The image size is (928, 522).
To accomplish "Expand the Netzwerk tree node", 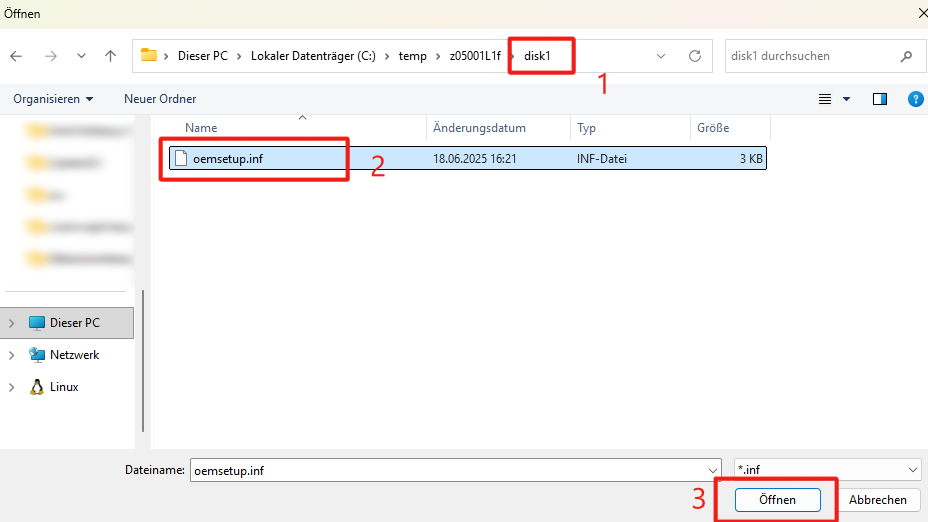I will [12, 355].
